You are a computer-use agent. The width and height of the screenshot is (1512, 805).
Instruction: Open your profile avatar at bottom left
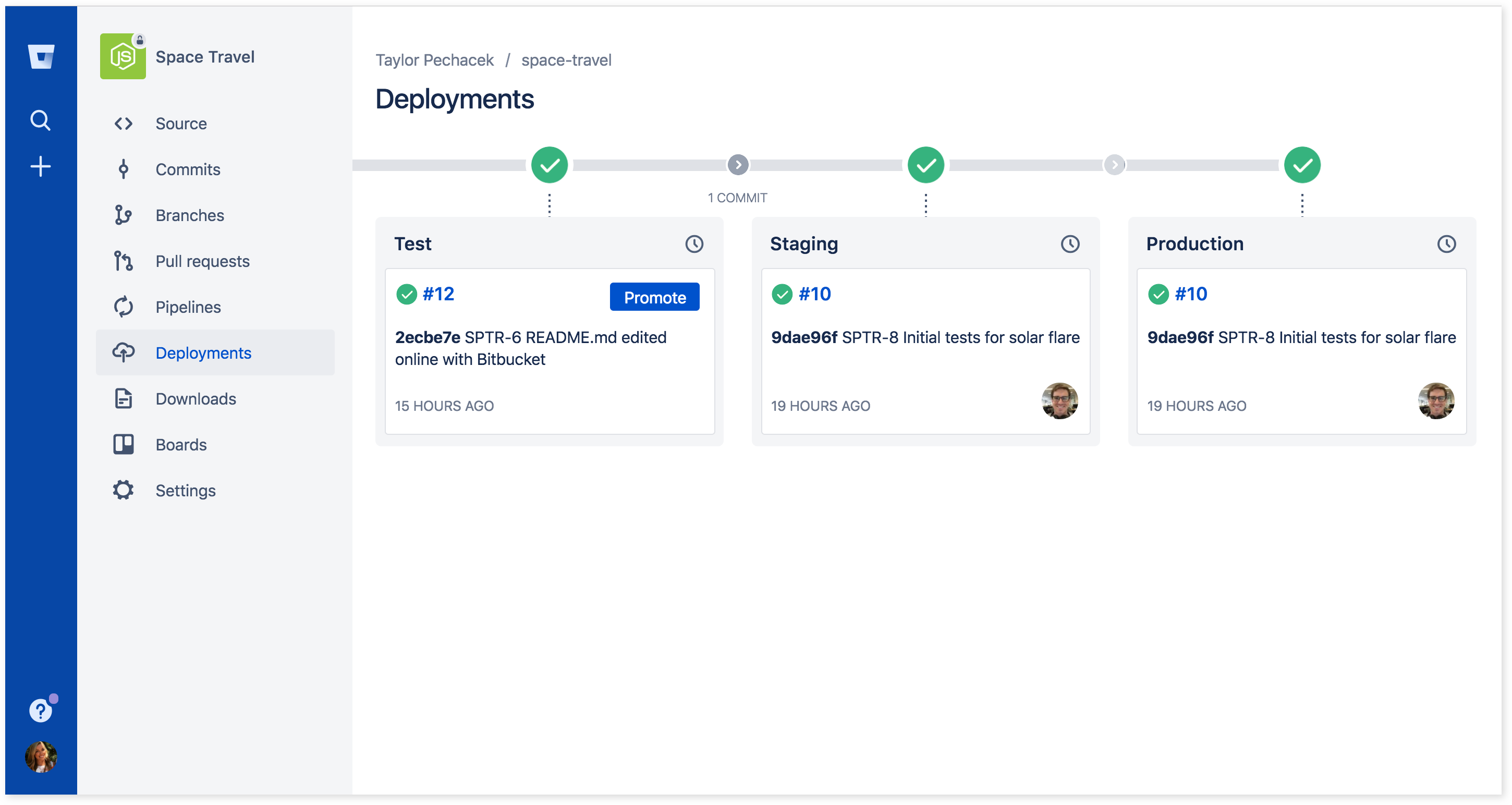[41, 757]
